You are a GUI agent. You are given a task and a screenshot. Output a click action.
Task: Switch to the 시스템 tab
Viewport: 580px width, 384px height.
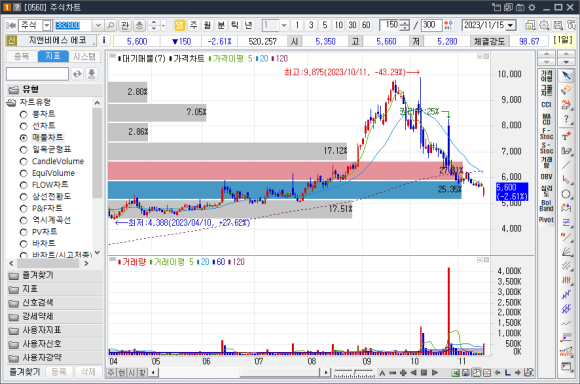pyautogui.click(x=84, y=56)
